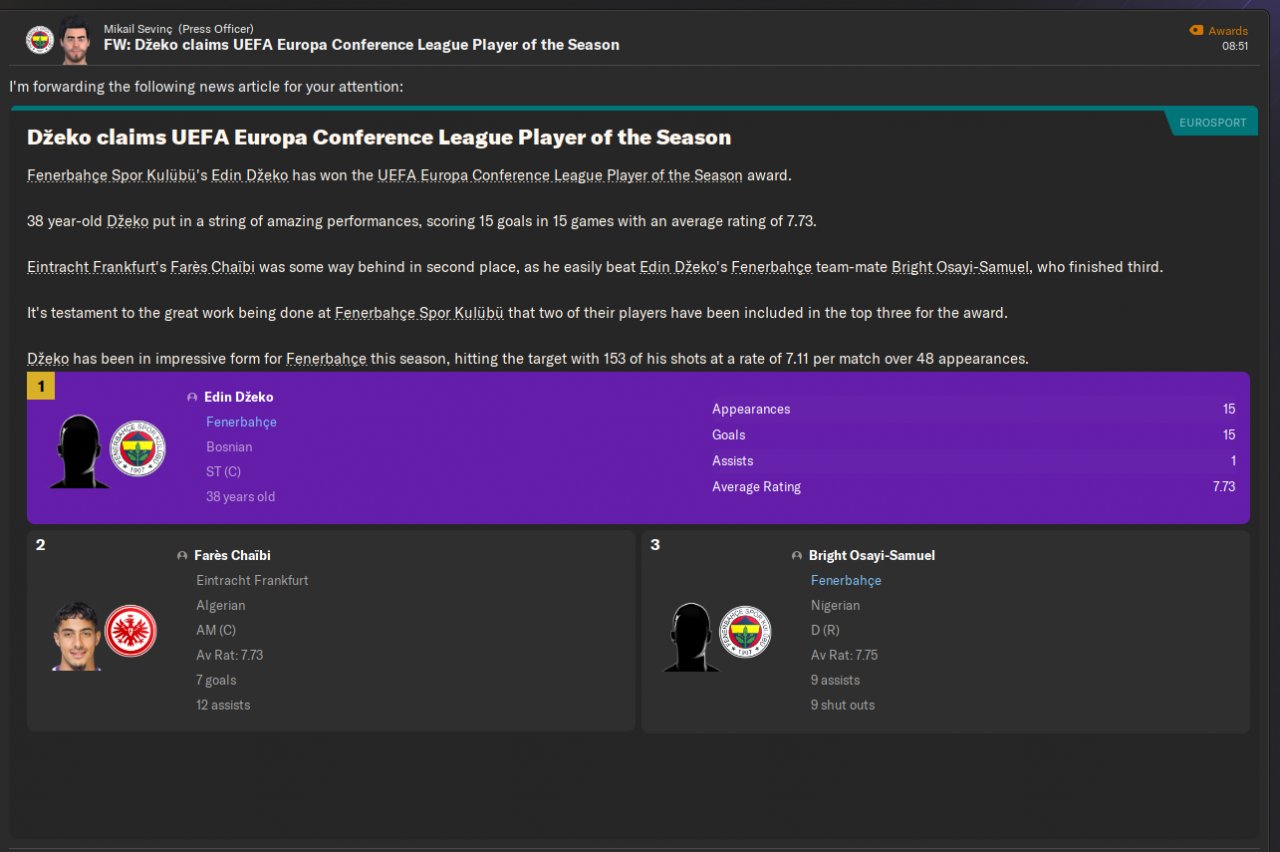The height and width of the screenshot is (852, 1280).
Task: Click the Fenerbahçe club badge in header
Action: point(39,40)
